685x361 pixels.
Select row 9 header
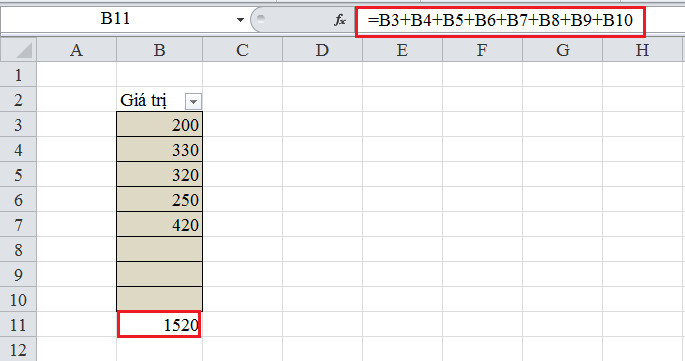(18, 274)
